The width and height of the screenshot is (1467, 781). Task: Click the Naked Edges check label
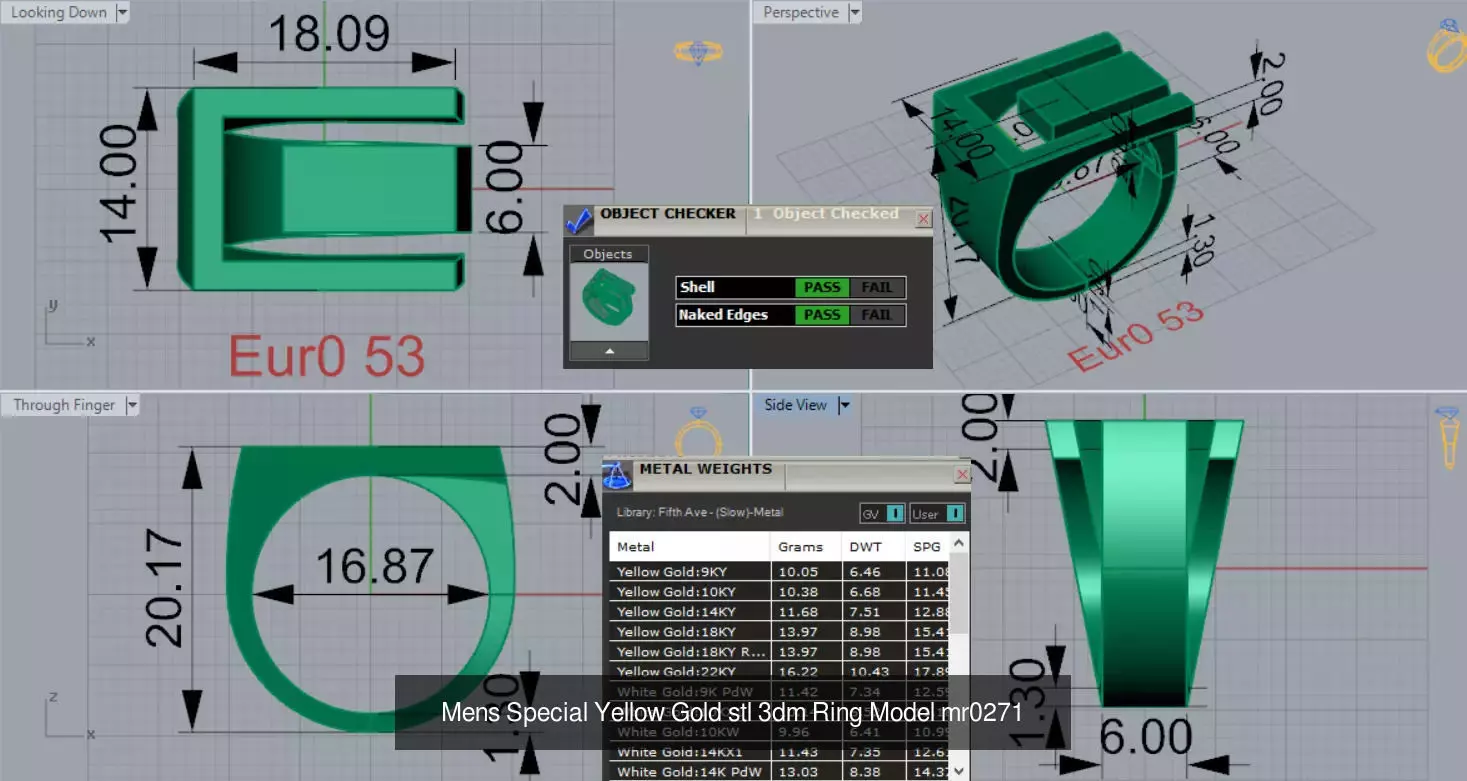tap(723, 315)
